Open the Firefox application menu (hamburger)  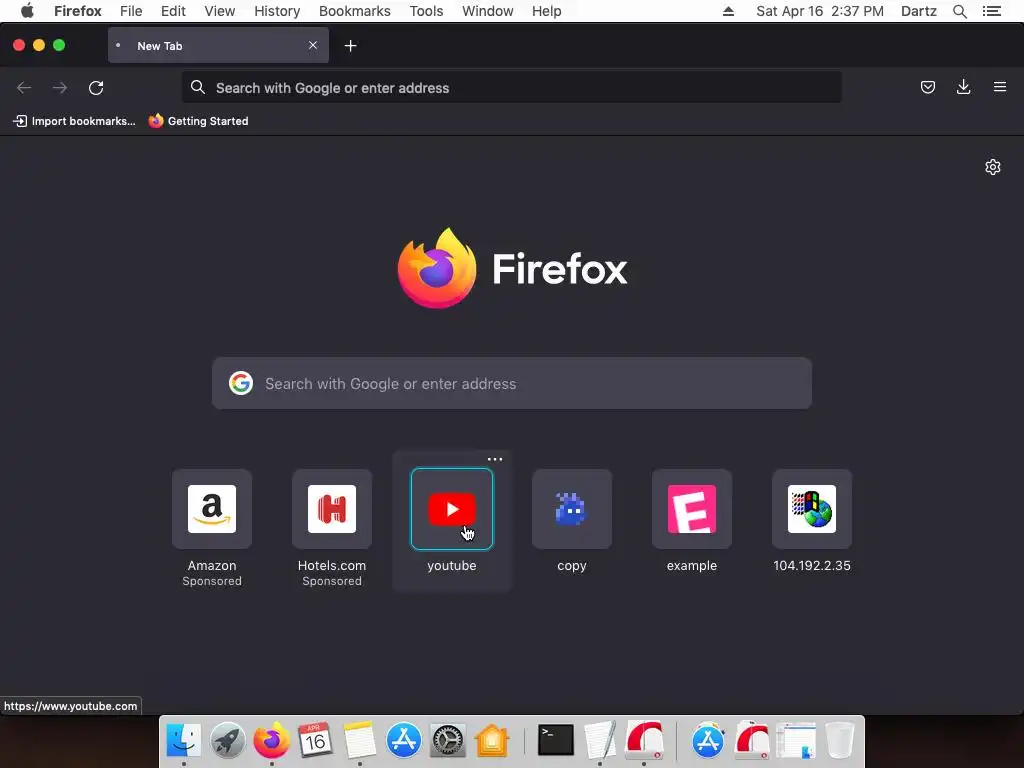(1000, 87)
